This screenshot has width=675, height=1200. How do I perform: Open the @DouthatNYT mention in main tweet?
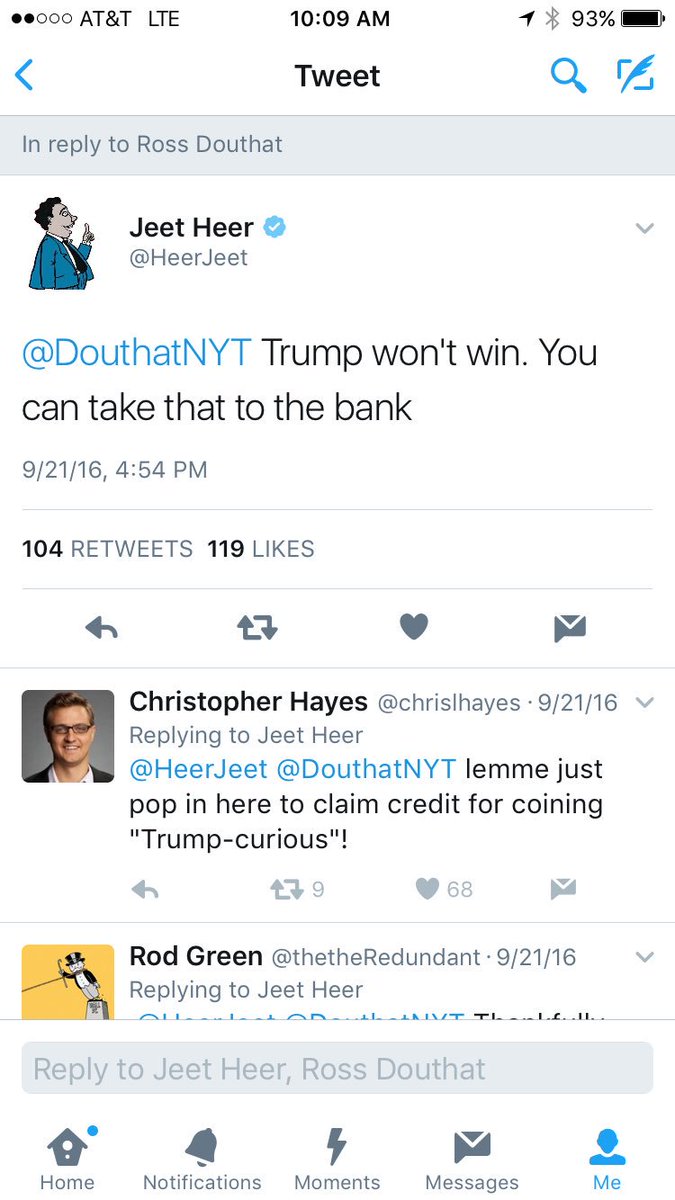[137, 354]
